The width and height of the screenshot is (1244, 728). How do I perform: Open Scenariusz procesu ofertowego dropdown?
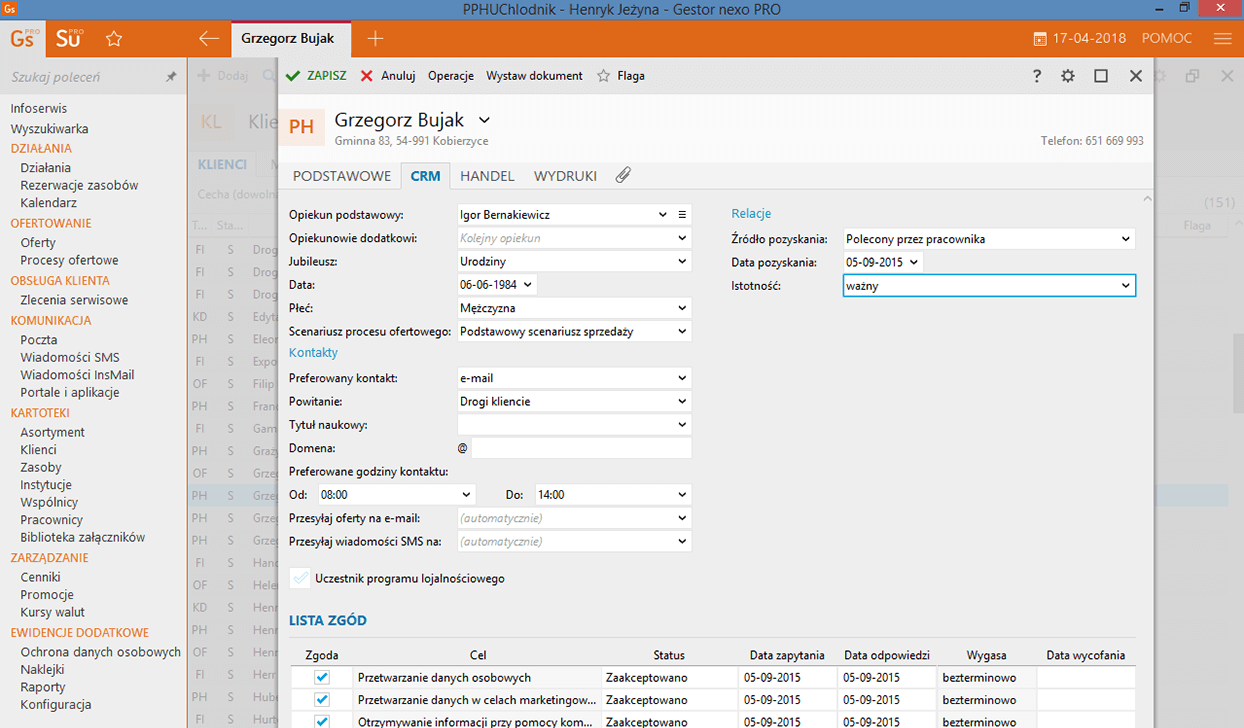(682, 331)
